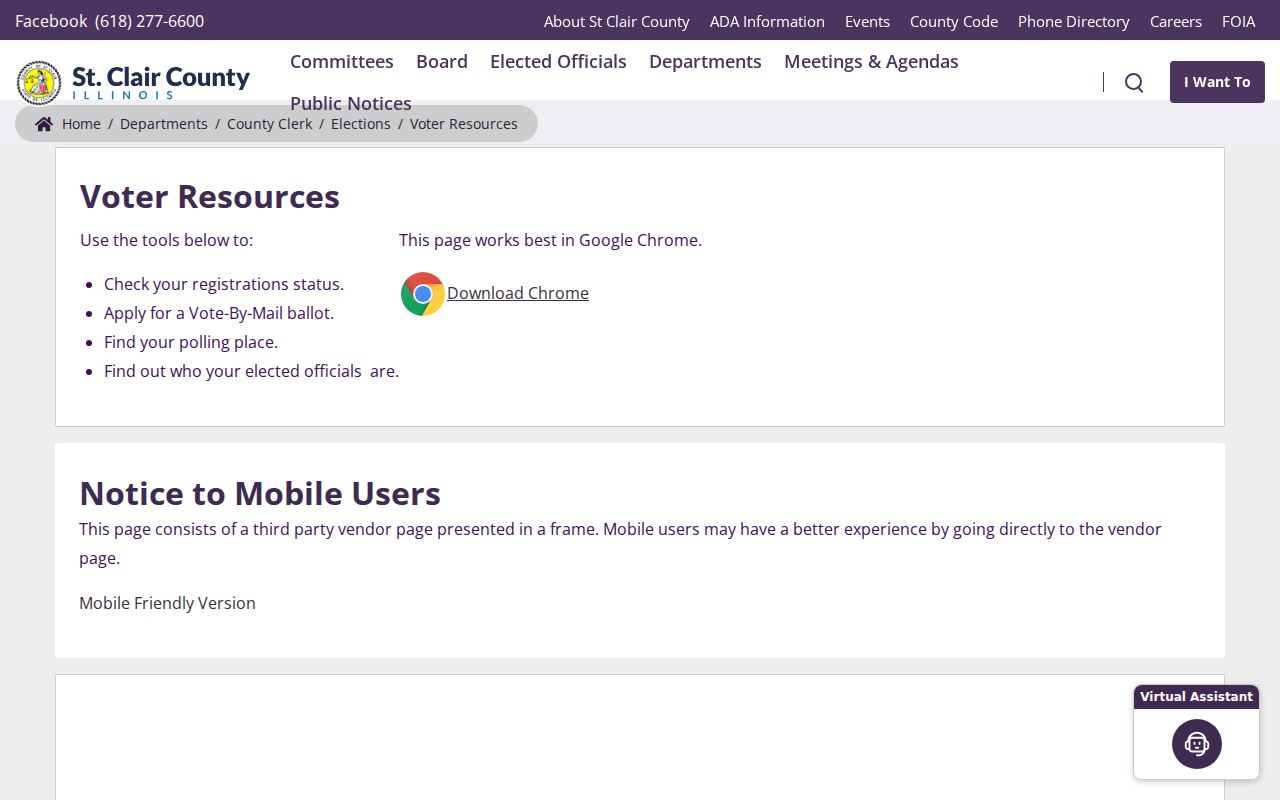Open the ADA Information link
The height and width of the screenshot is (800, 1280).
767,21
